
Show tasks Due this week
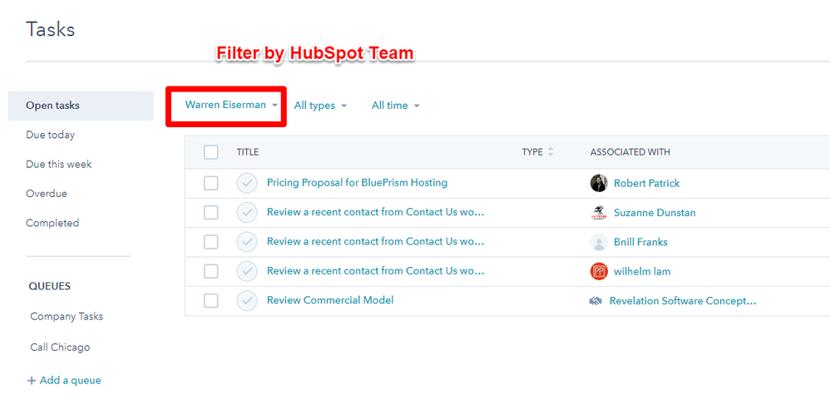coord(59,164)
